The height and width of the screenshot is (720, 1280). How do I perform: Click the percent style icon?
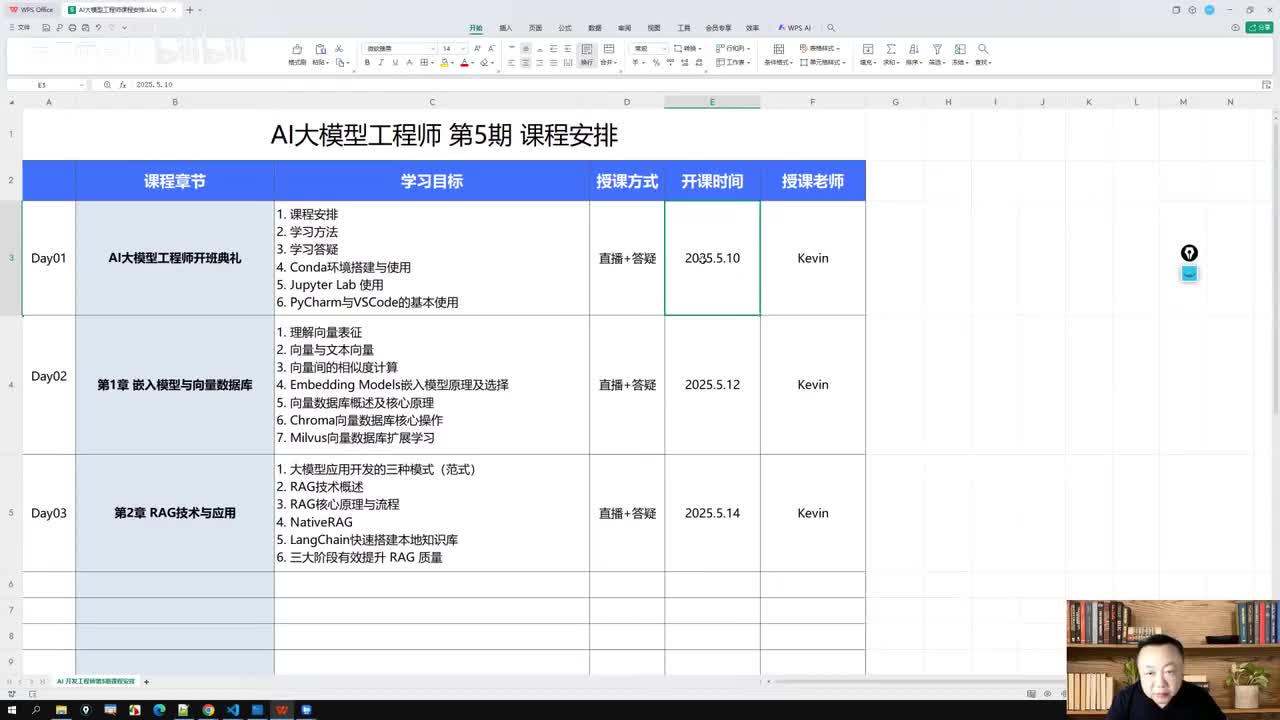tap(656, 62)
